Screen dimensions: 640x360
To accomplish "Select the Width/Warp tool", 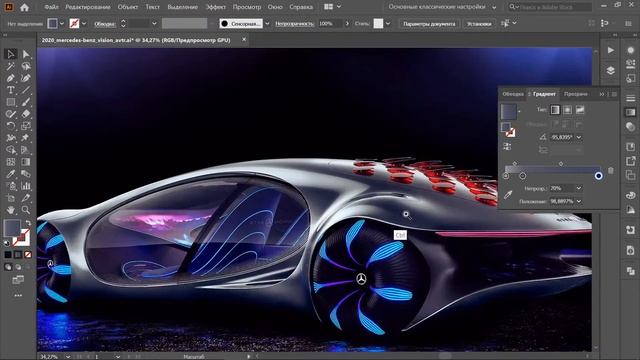I will pos(11,138).
